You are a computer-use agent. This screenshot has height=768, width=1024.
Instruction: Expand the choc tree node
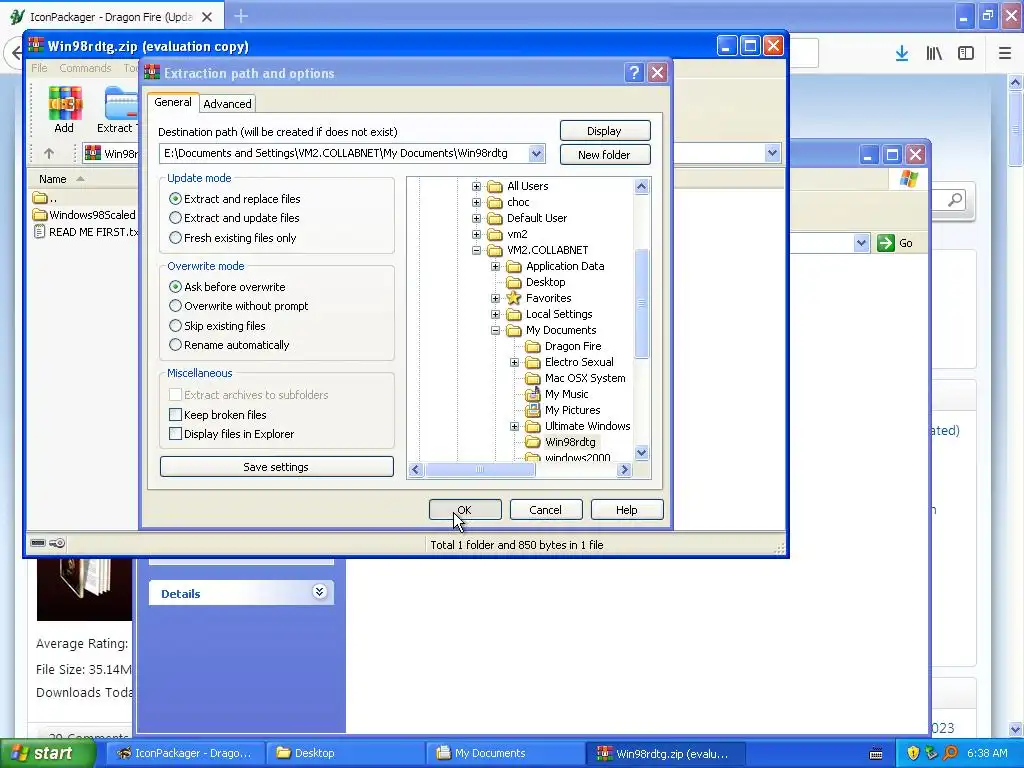[x=477, y=202]
